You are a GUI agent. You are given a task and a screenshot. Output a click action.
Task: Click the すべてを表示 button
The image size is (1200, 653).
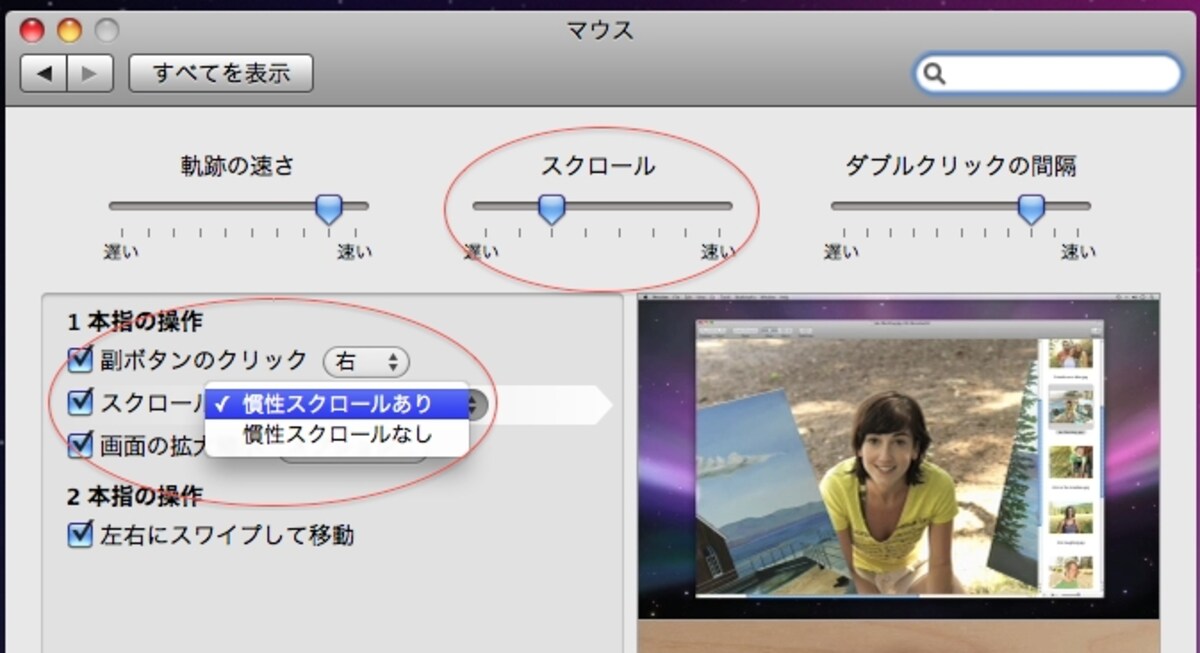pyautogui.click(x=221, y=73)
